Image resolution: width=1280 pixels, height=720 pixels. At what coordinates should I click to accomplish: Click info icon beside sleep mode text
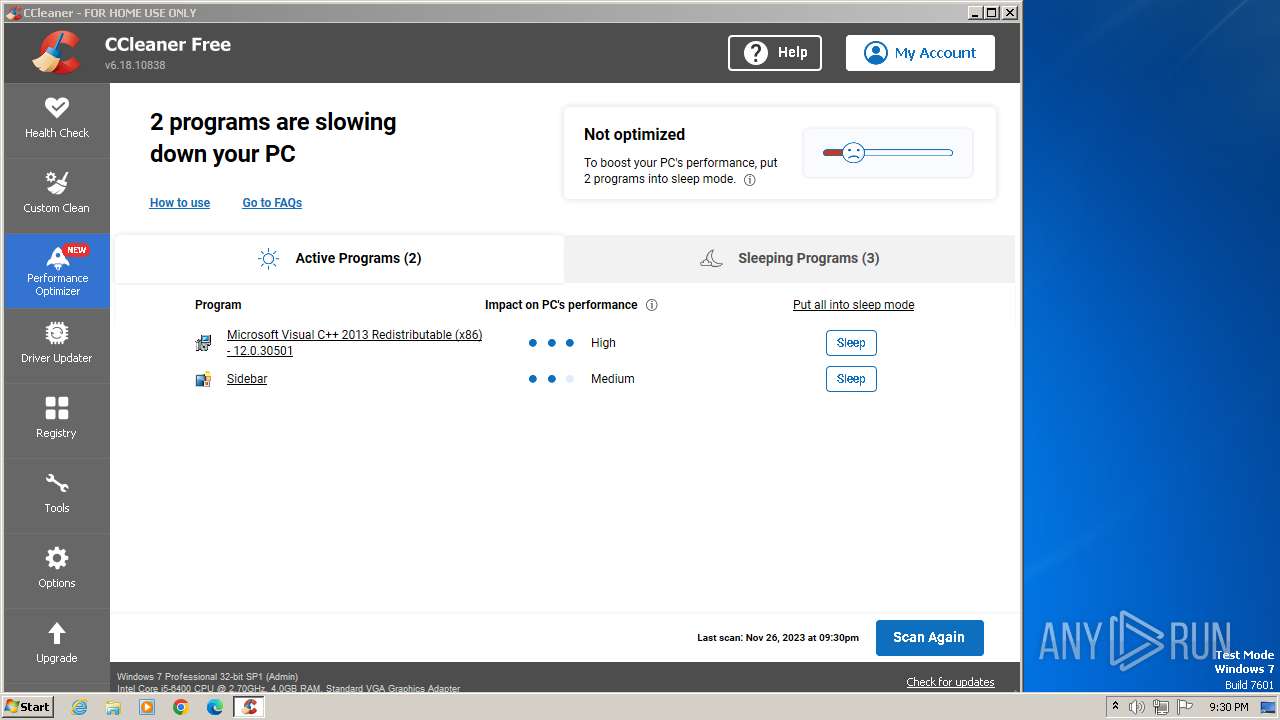coord(750,180)
